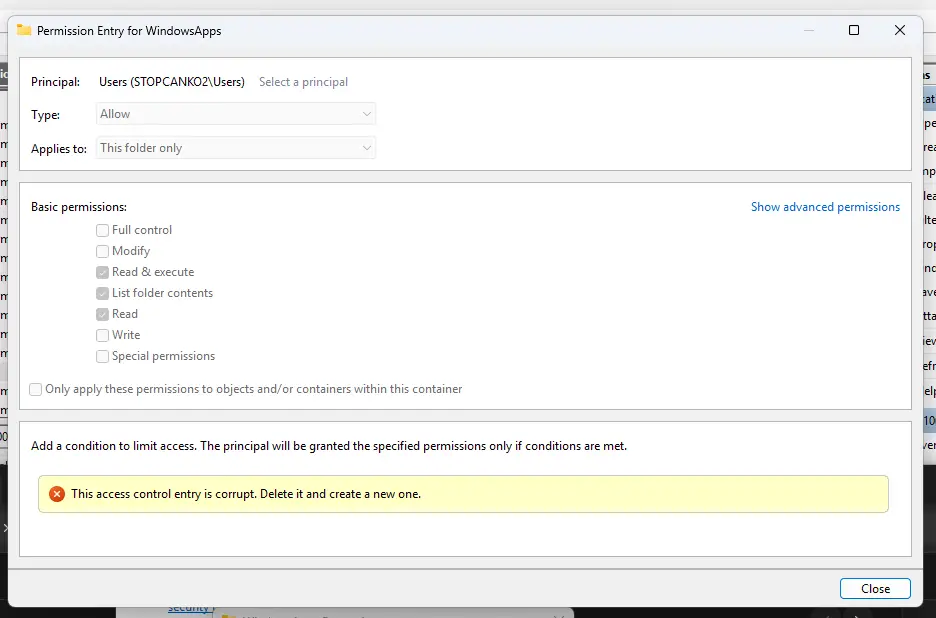Open Show advanced permissions link

click(x=825, y=207)
